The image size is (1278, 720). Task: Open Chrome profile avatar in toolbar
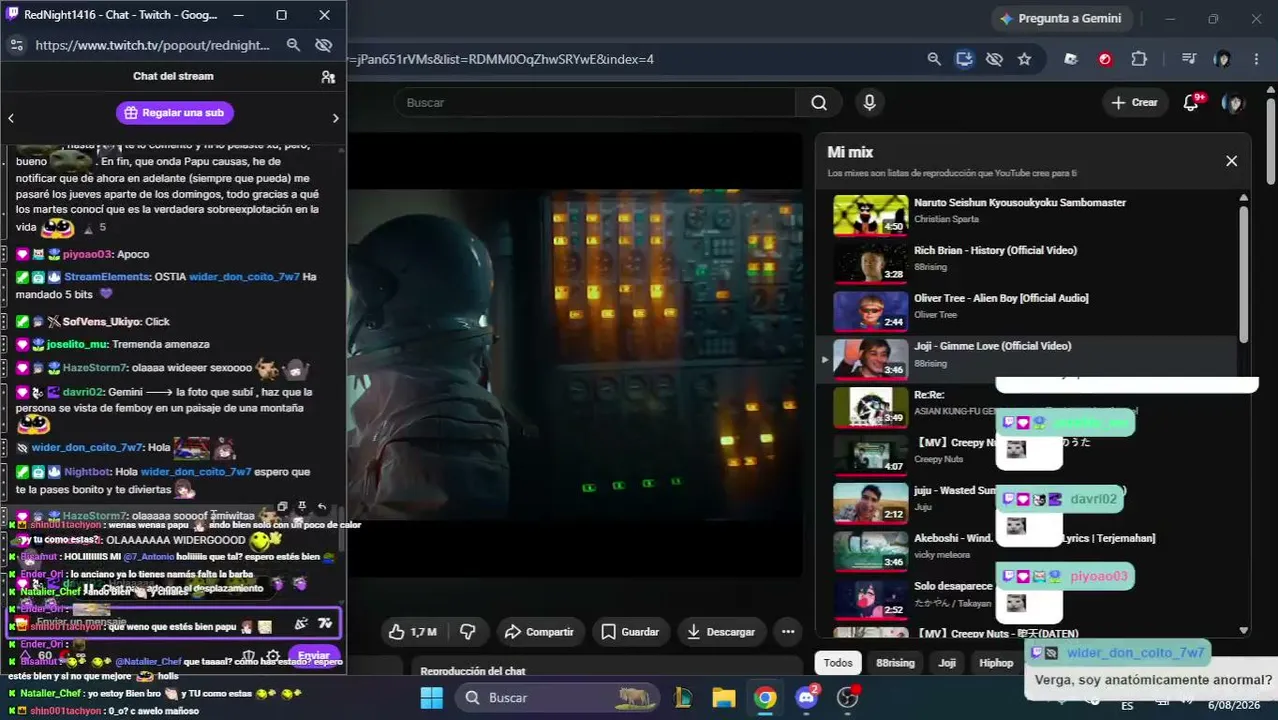(x=1222, y=59)
